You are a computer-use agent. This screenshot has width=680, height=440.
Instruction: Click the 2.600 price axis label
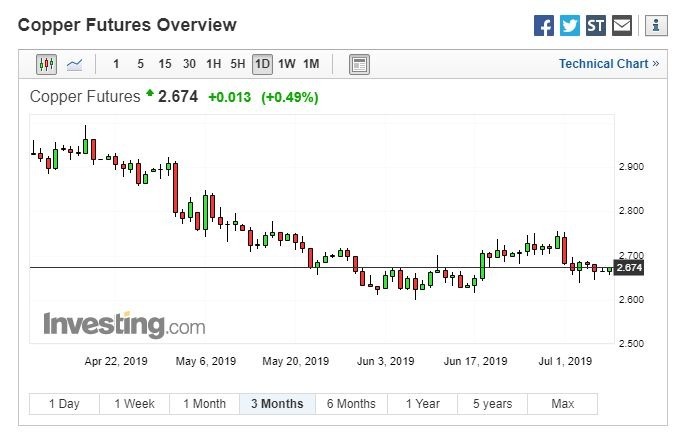[x=631, y=299]
